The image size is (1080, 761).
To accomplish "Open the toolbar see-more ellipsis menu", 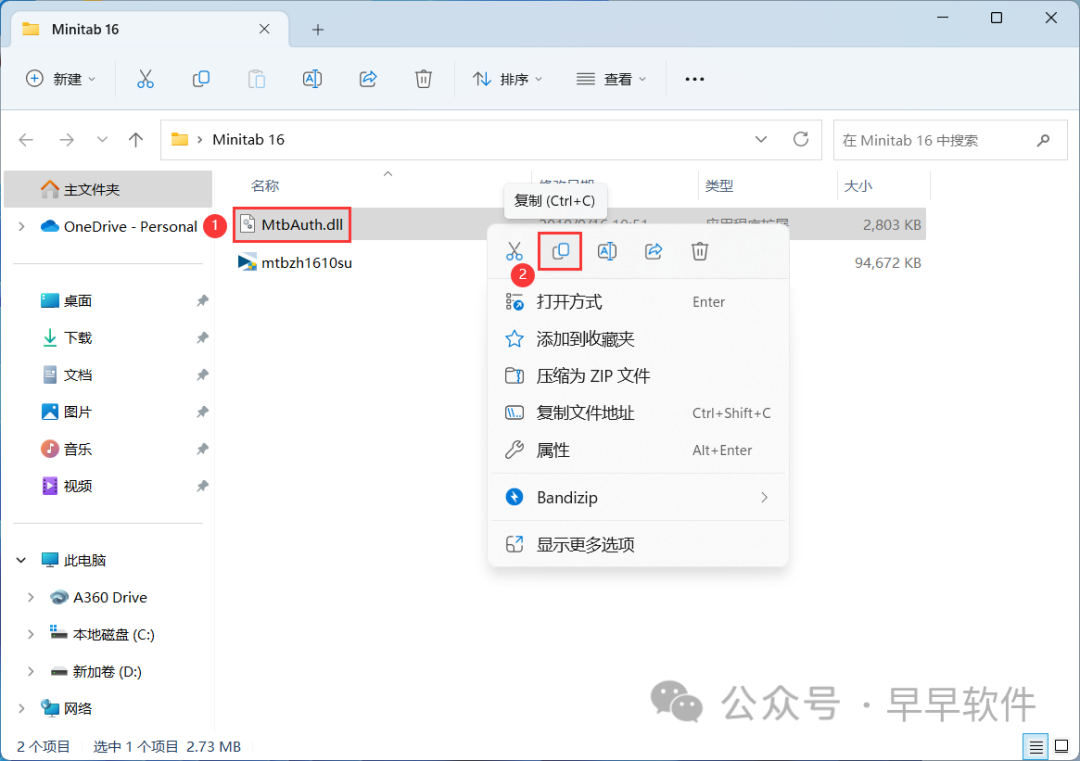I will coord(695,79).
